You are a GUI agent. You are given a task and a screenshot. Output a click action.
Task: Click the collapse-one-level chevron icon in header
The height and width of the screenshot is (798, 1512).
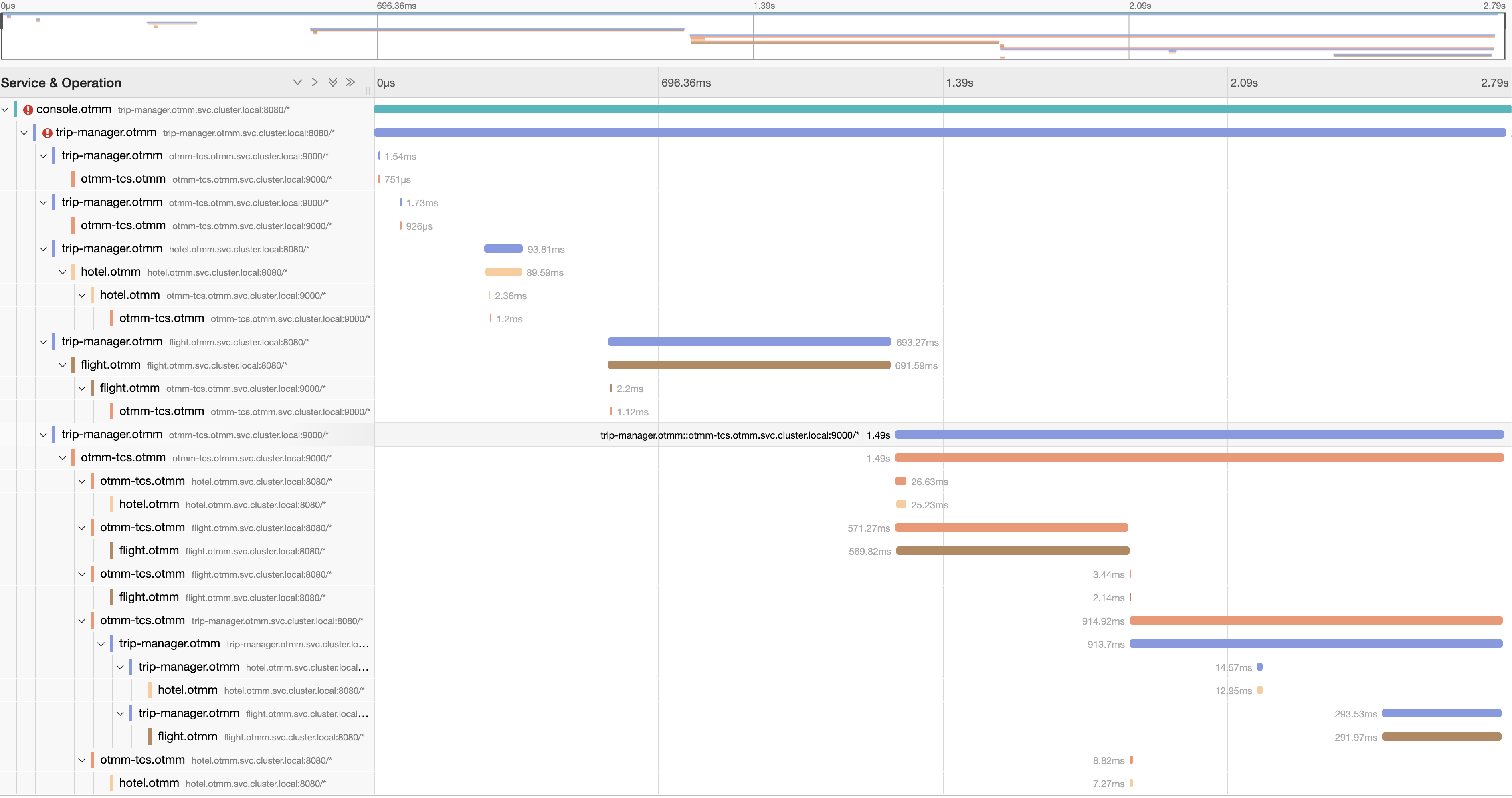pyautogui.click(x=315, y=82)
